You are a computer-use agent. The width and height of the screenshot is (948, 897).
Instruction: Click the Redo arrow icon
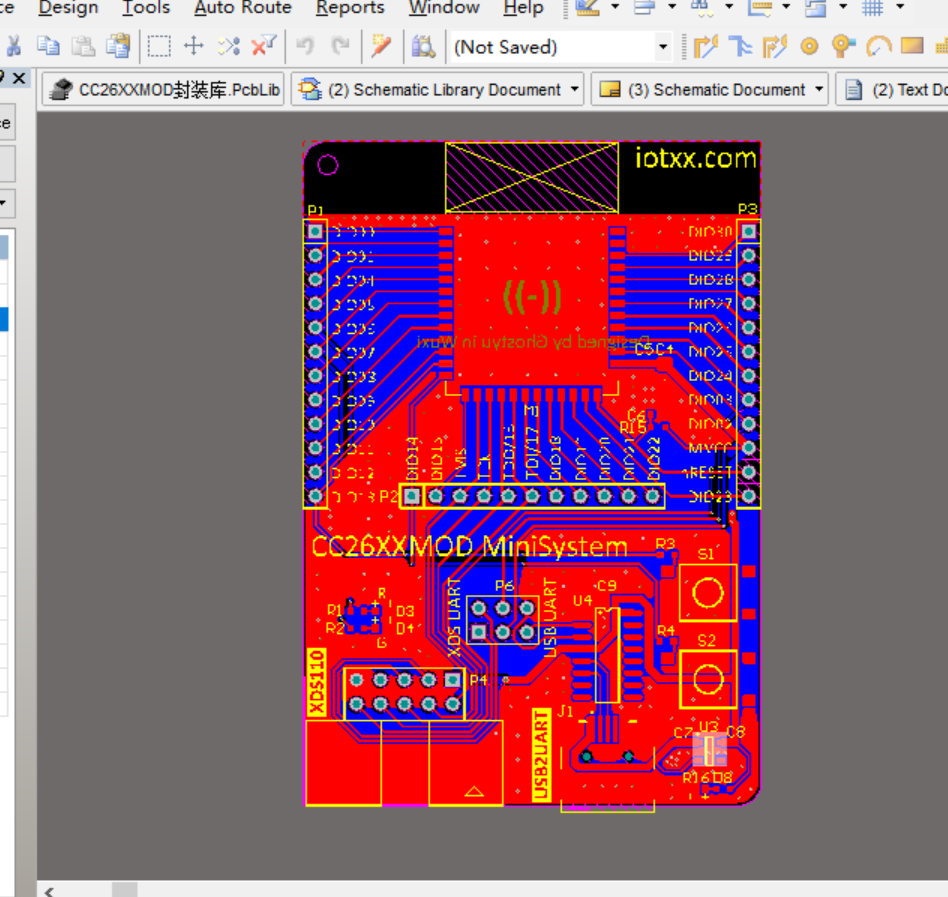[340, 47]
